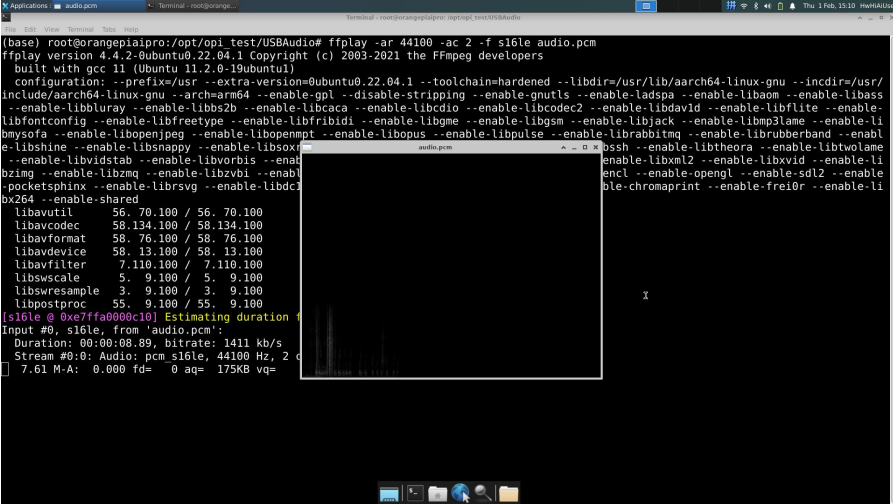Minimize the audio.pcm ffplay window
Image resolution: width=893 pixels, height=504 pixels.
click(x=574, y=147)
